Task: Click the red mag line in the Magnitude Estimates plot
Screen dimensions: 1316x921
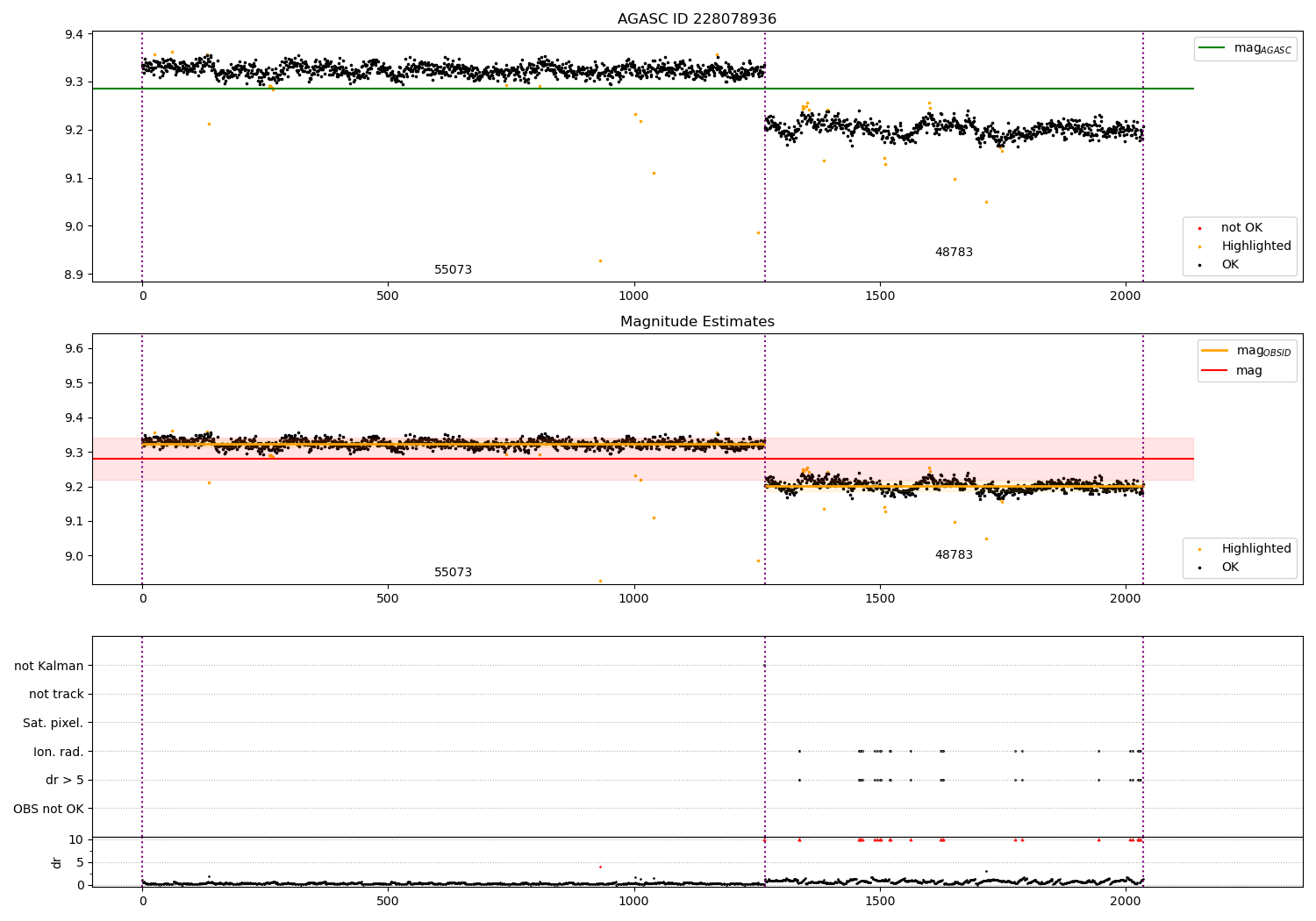Action: (643, 459)
